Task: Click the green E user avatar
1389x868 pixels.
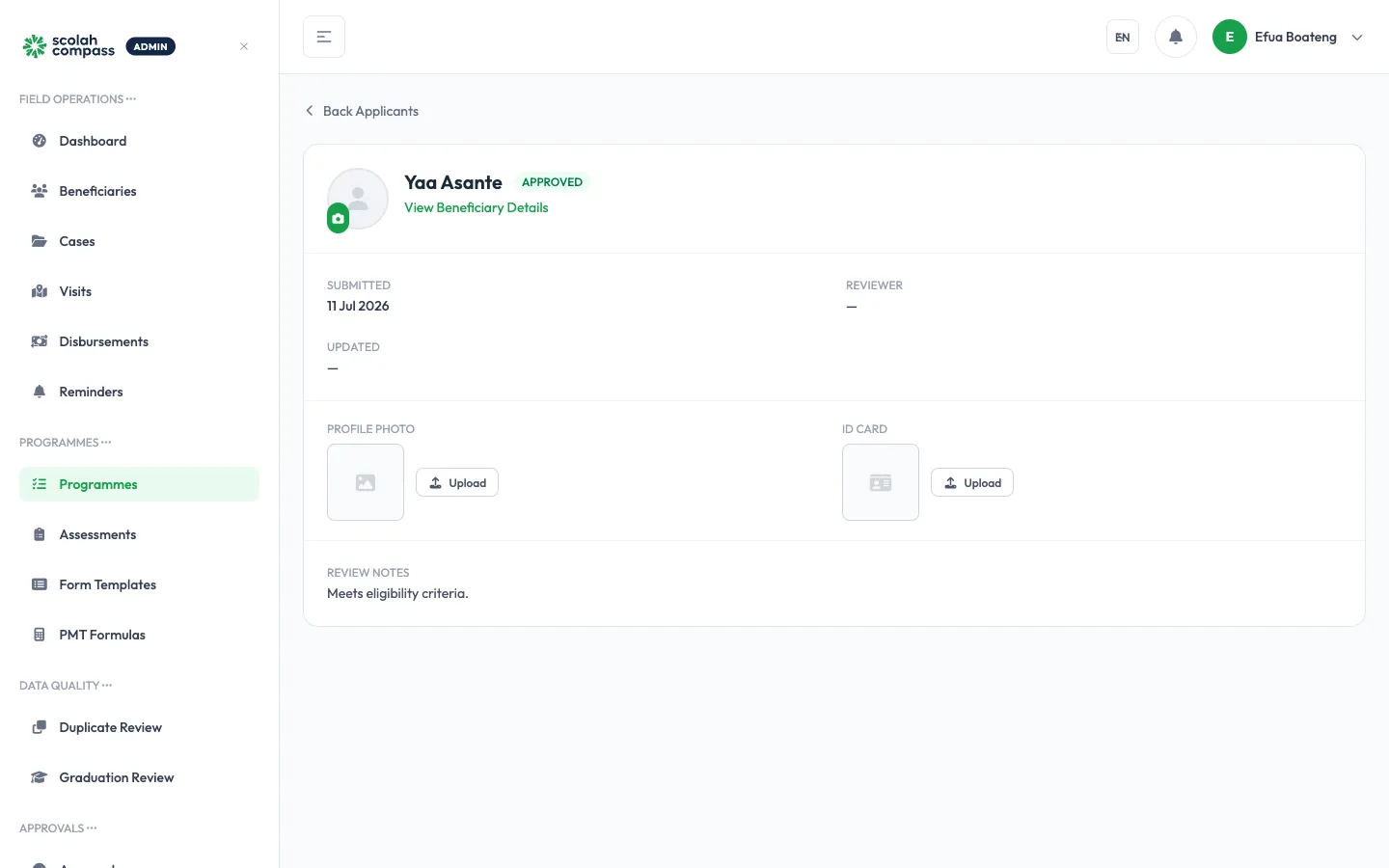Action: (x=1230, y=37)
